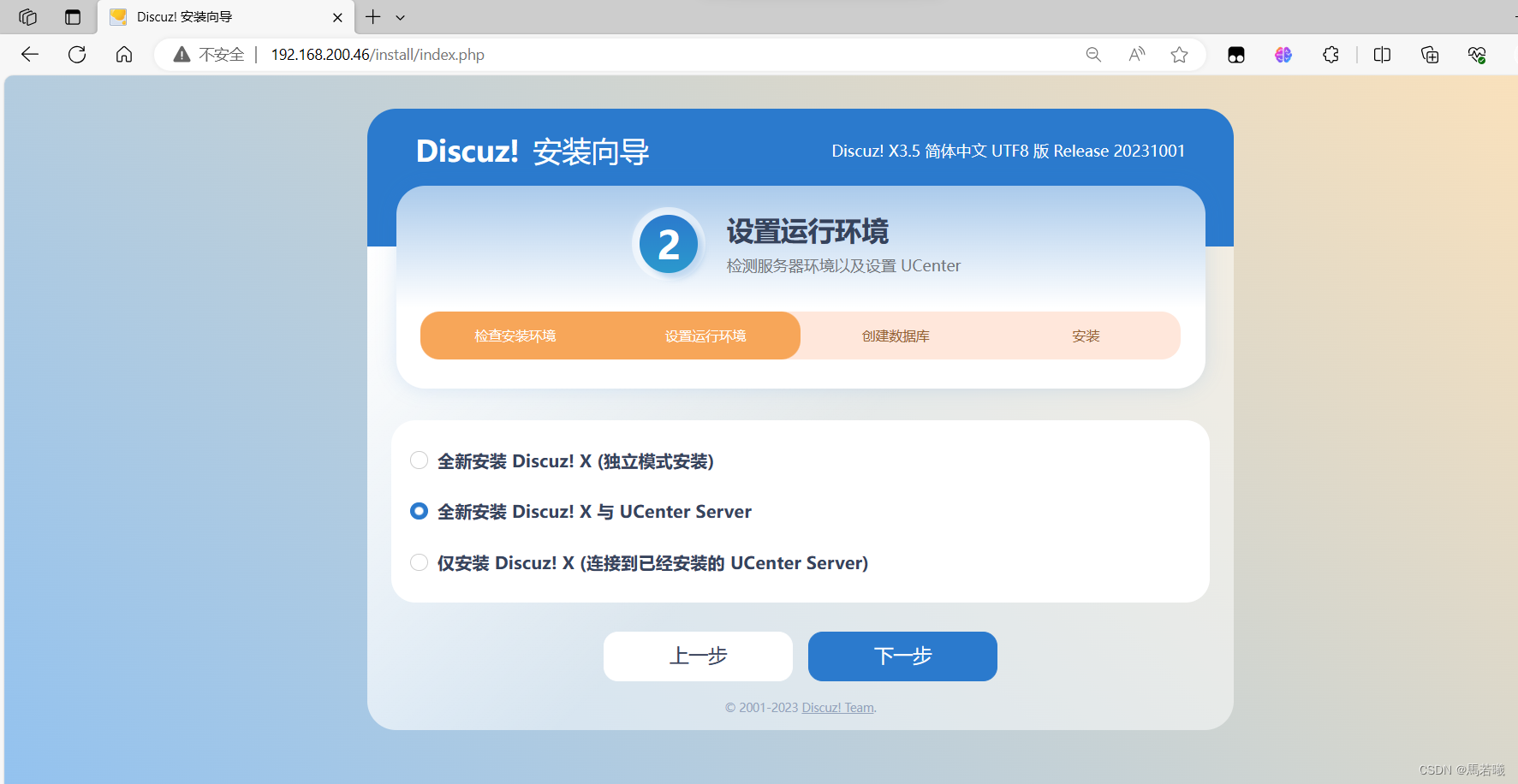Open the tab actions menu icon
This screenshot has width=1518, height=784.
73,17
